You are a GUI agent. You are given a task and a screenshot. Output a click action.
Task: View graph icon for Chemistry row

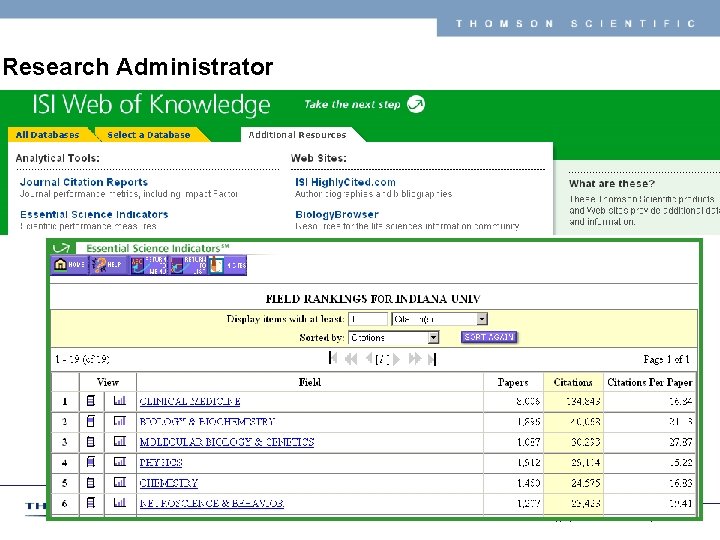[119, 482]
